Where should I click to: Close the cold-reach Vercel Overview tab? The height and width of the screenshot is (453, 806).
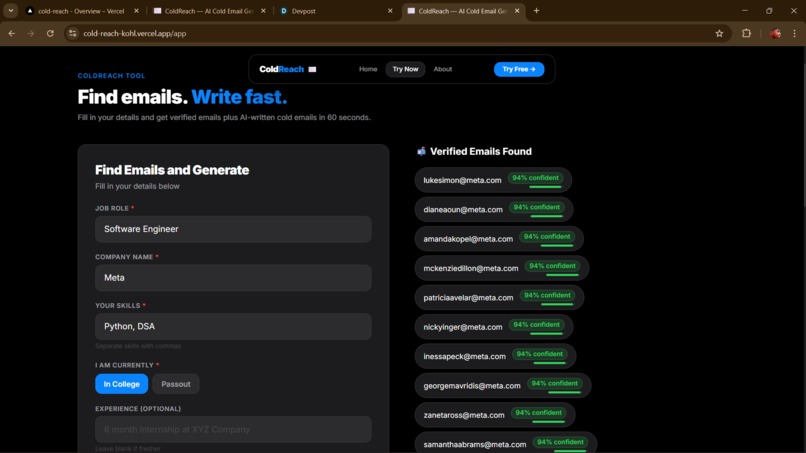point(136,11)
